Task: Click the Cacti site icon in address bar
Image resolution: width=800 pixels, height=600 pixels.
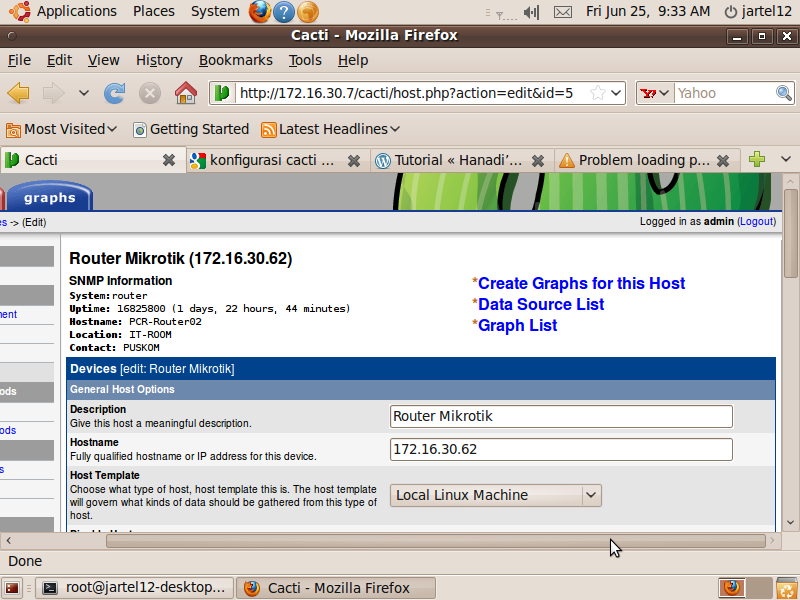Action: coord(222,93)
